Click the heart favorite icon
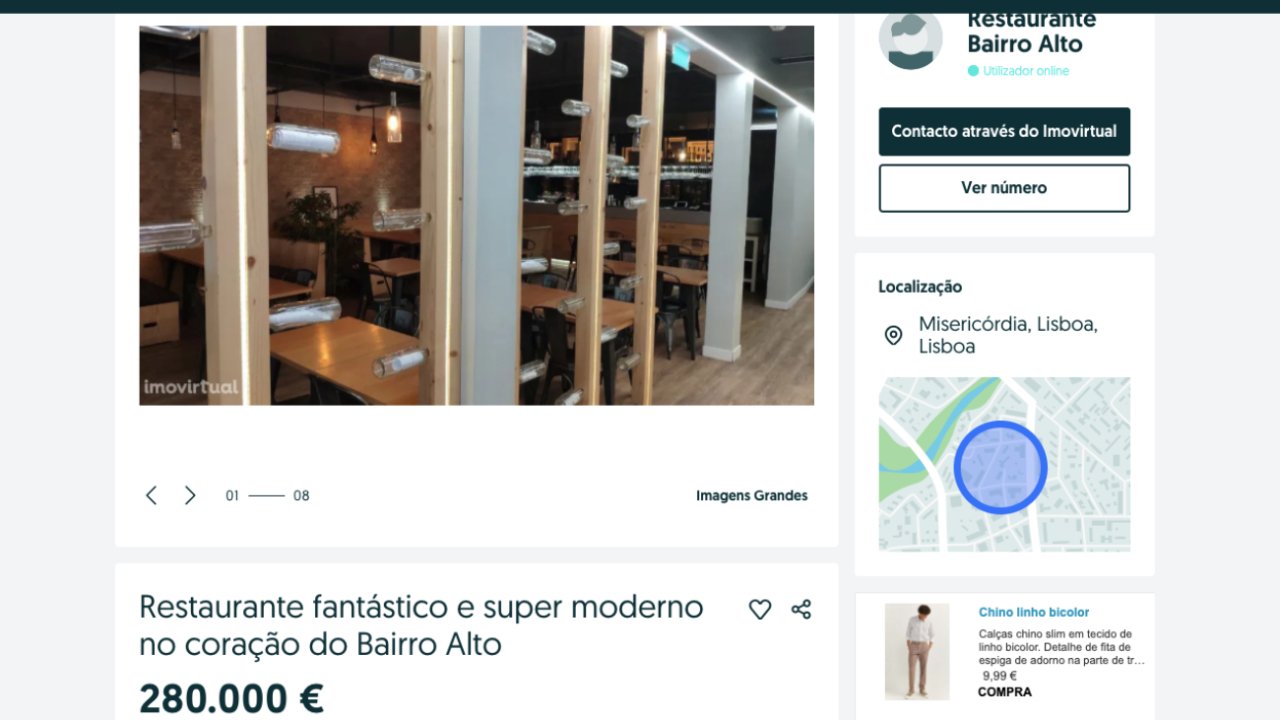Viewport: 1280px width, 720px height. (760, 609)
